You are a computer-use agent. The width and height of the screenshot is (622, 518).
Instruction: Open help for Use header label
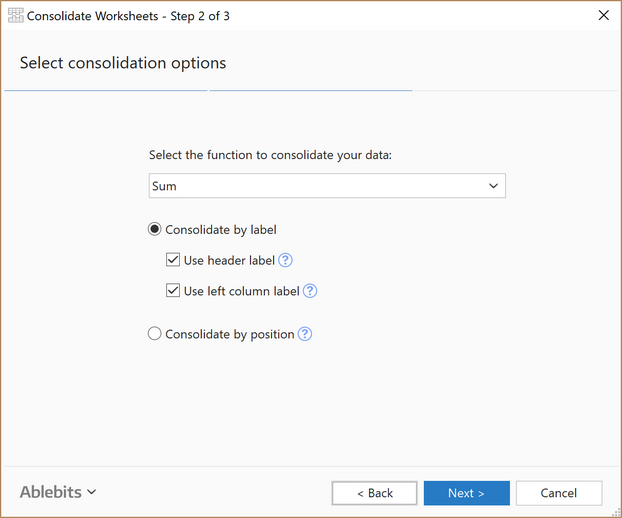coord(285,260)
